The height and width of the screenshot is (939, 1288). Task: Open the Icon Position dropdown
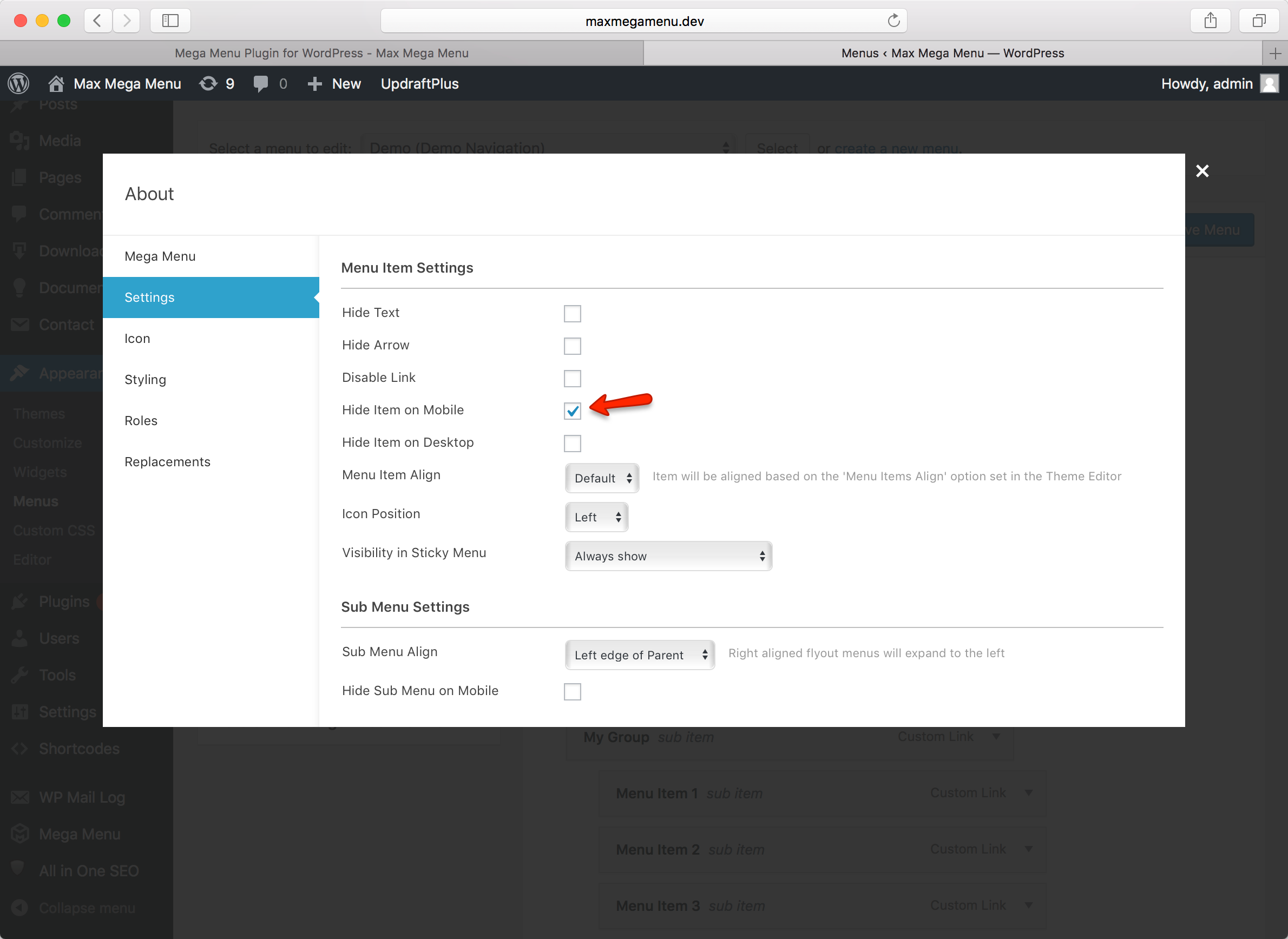point(596,517)
